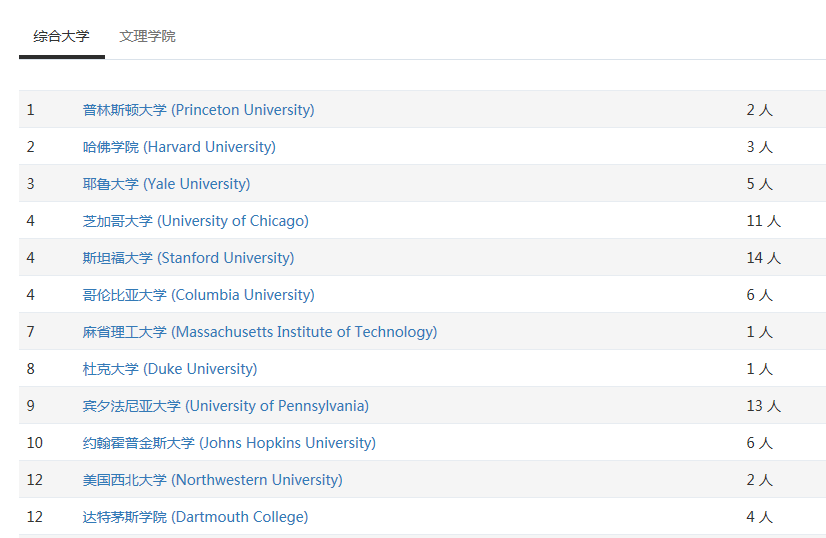Viewport: 826px width, 538px height.
Task: Click the 4 人 count for Dartmouth
Action: tap(759, 516)
